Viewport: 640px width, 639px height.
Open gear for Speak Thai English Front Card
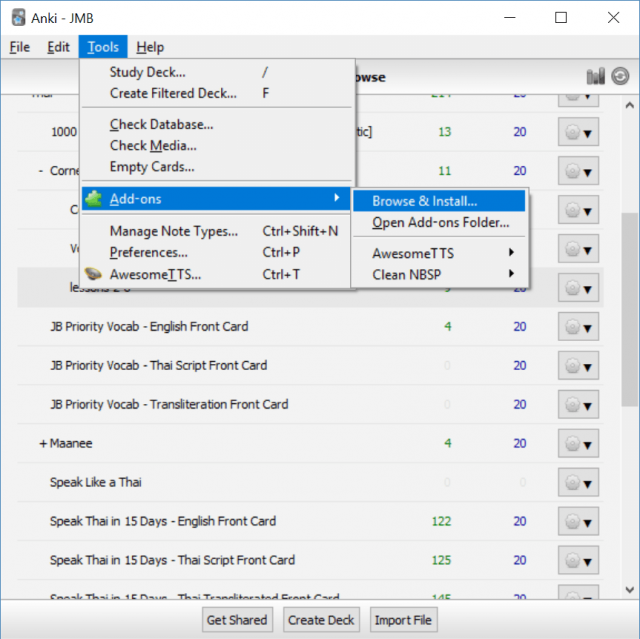(x=578, y=521)
